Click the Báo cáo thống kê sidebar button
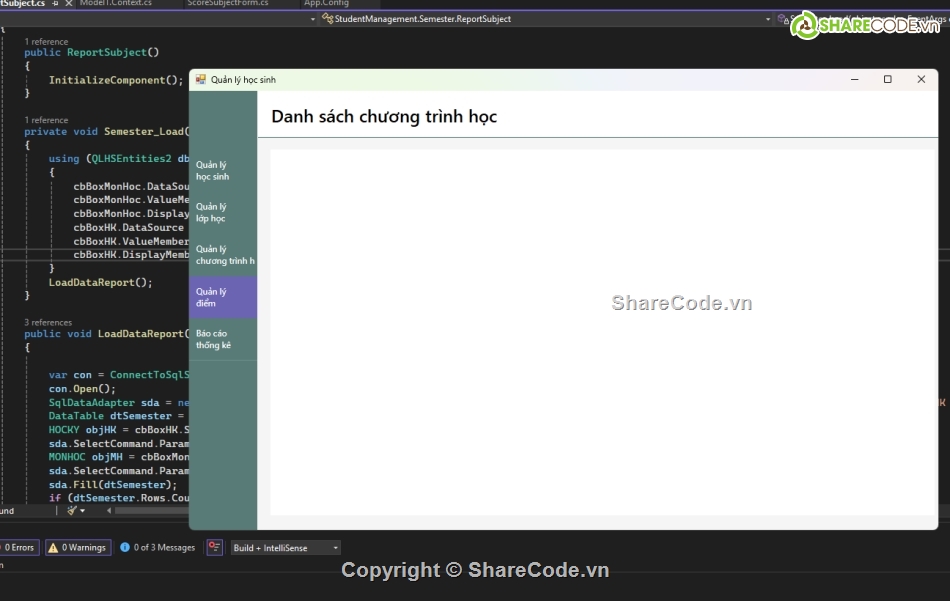The width and height of the screenshot is (950, 601). pos(223,339)
